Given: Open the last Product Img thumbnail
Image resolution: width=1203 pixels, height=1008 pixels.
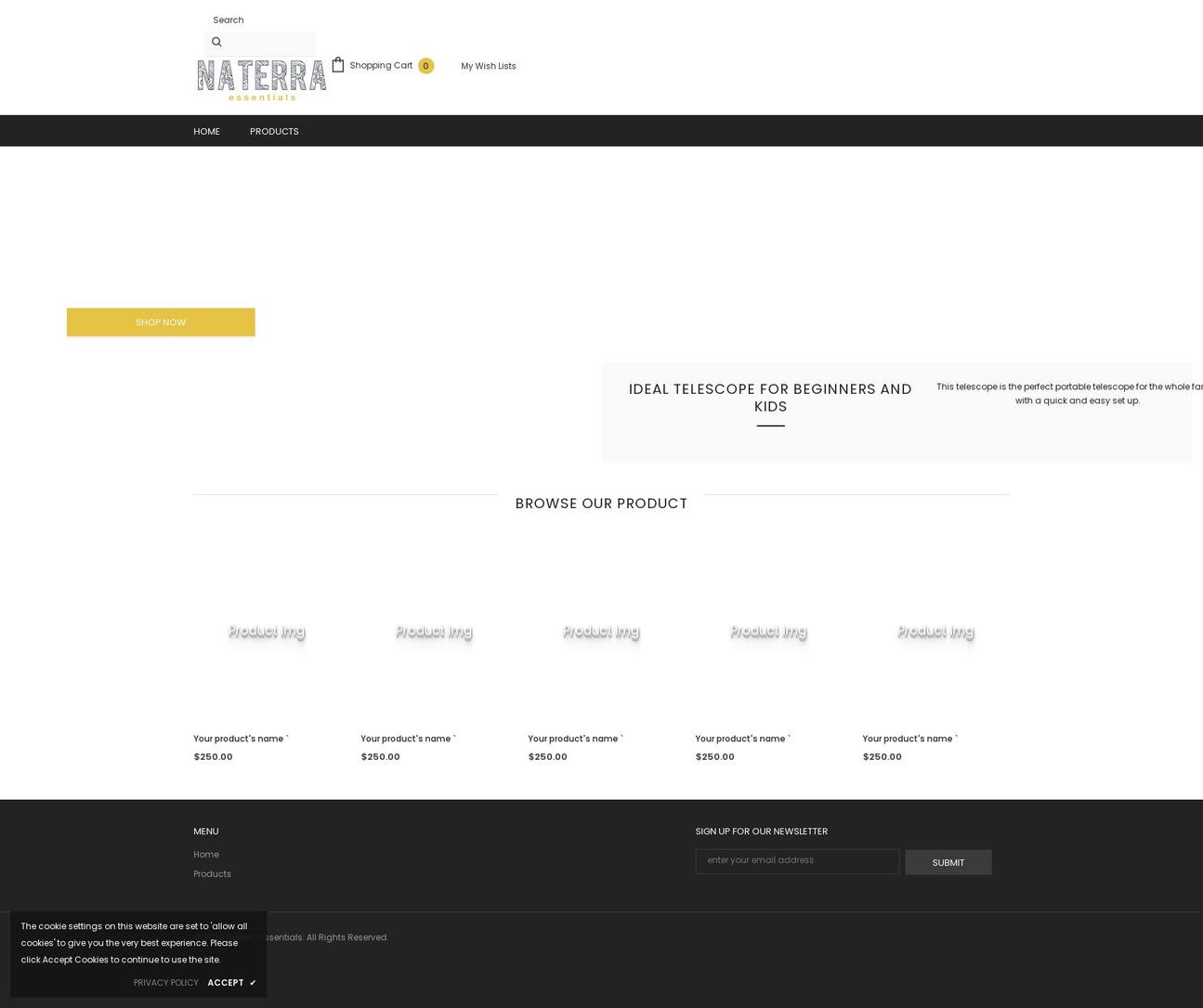Looking at the screenshot, I should tap(935, 632).
